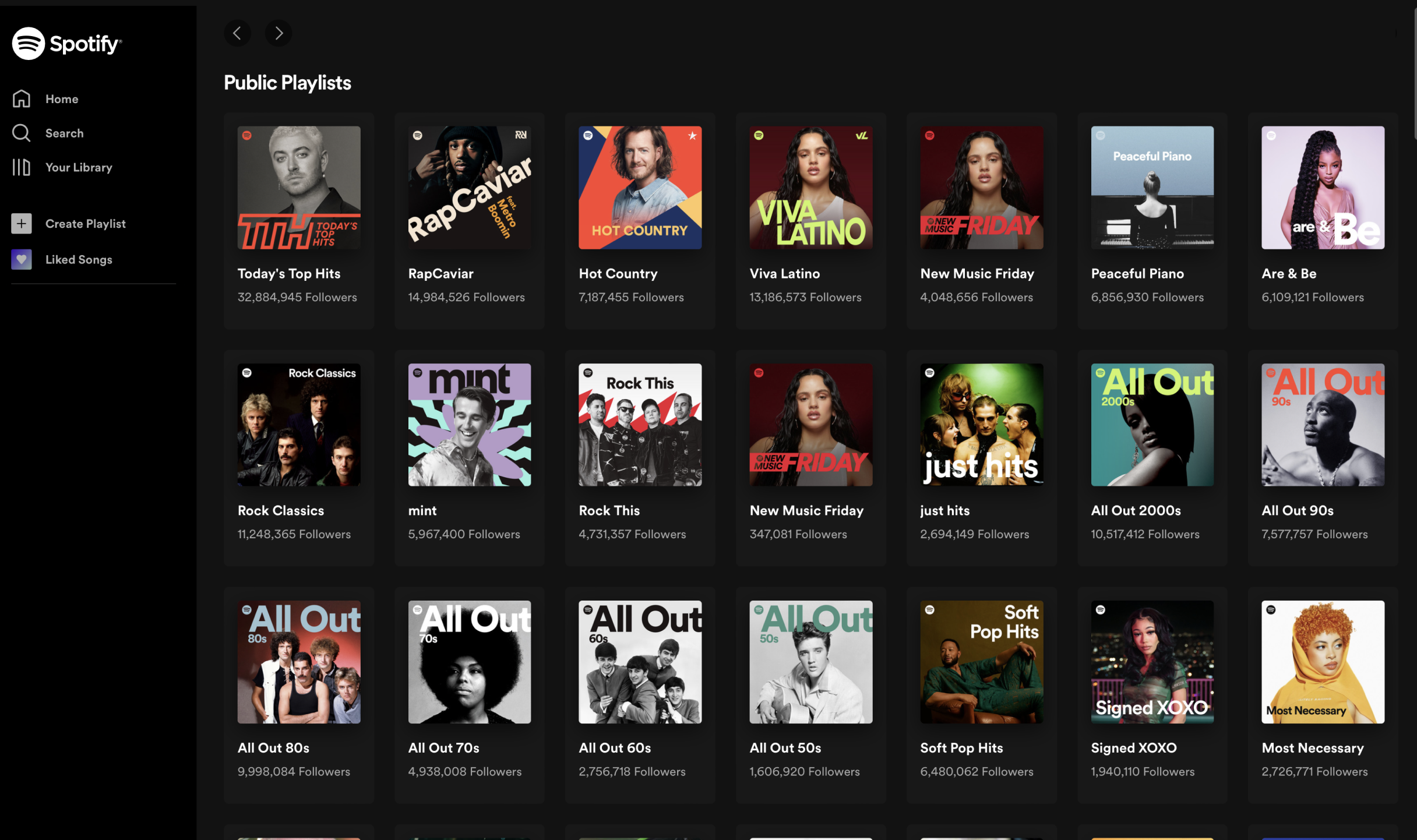Click the Spotify logo

point(67,43)
